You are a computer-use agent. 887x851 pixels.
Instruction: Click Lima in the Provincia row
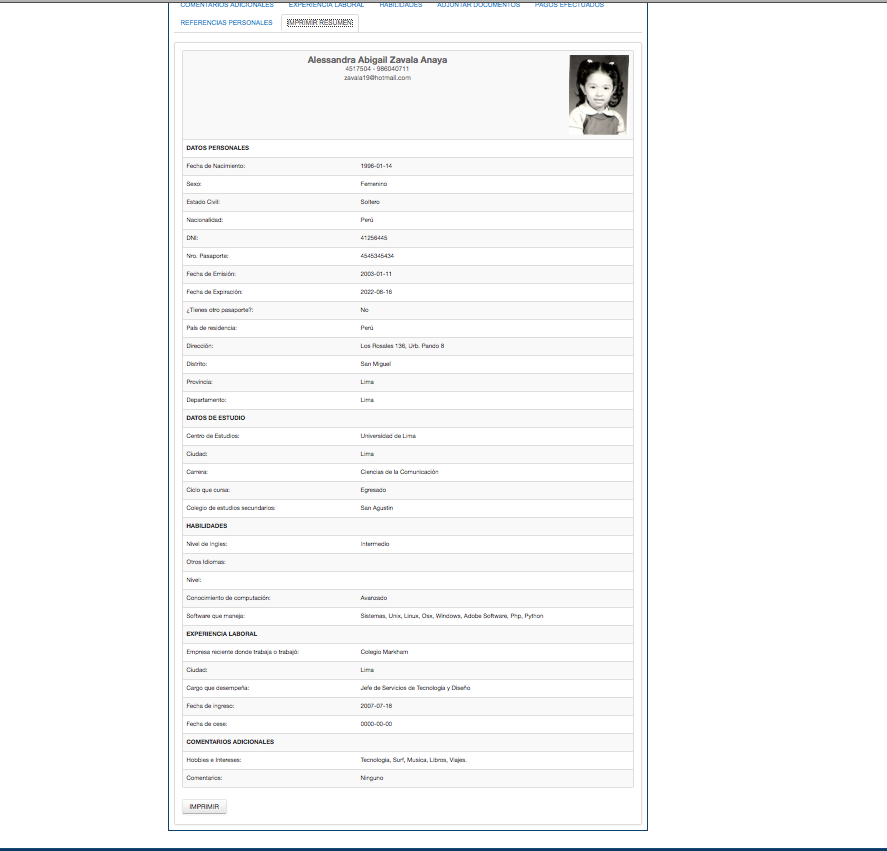click(x=367, y=382)
